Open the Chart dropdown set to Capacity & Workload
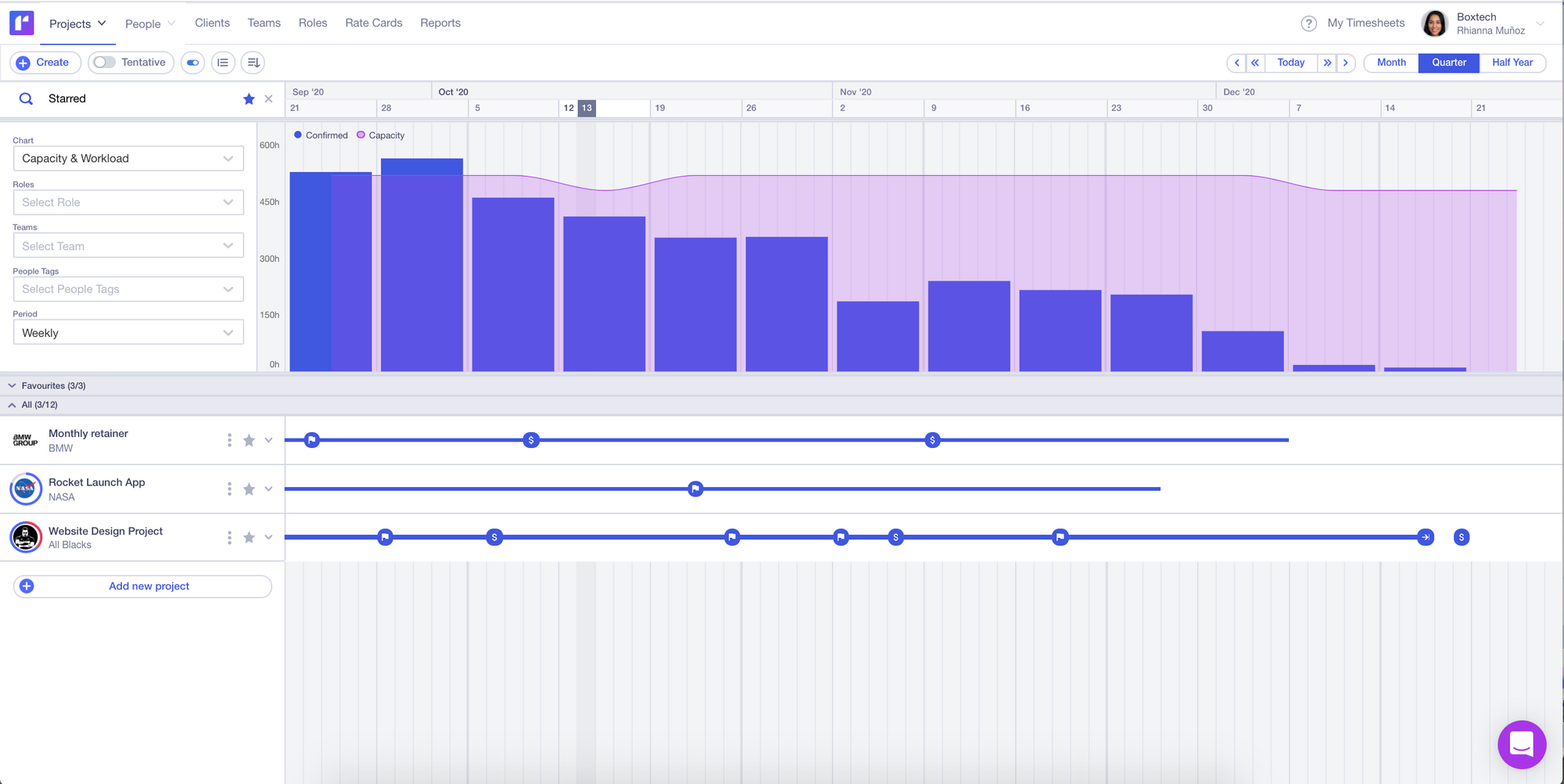This screenshot has width=1564, height=784. pyautogui.click(x=127, y=158)
